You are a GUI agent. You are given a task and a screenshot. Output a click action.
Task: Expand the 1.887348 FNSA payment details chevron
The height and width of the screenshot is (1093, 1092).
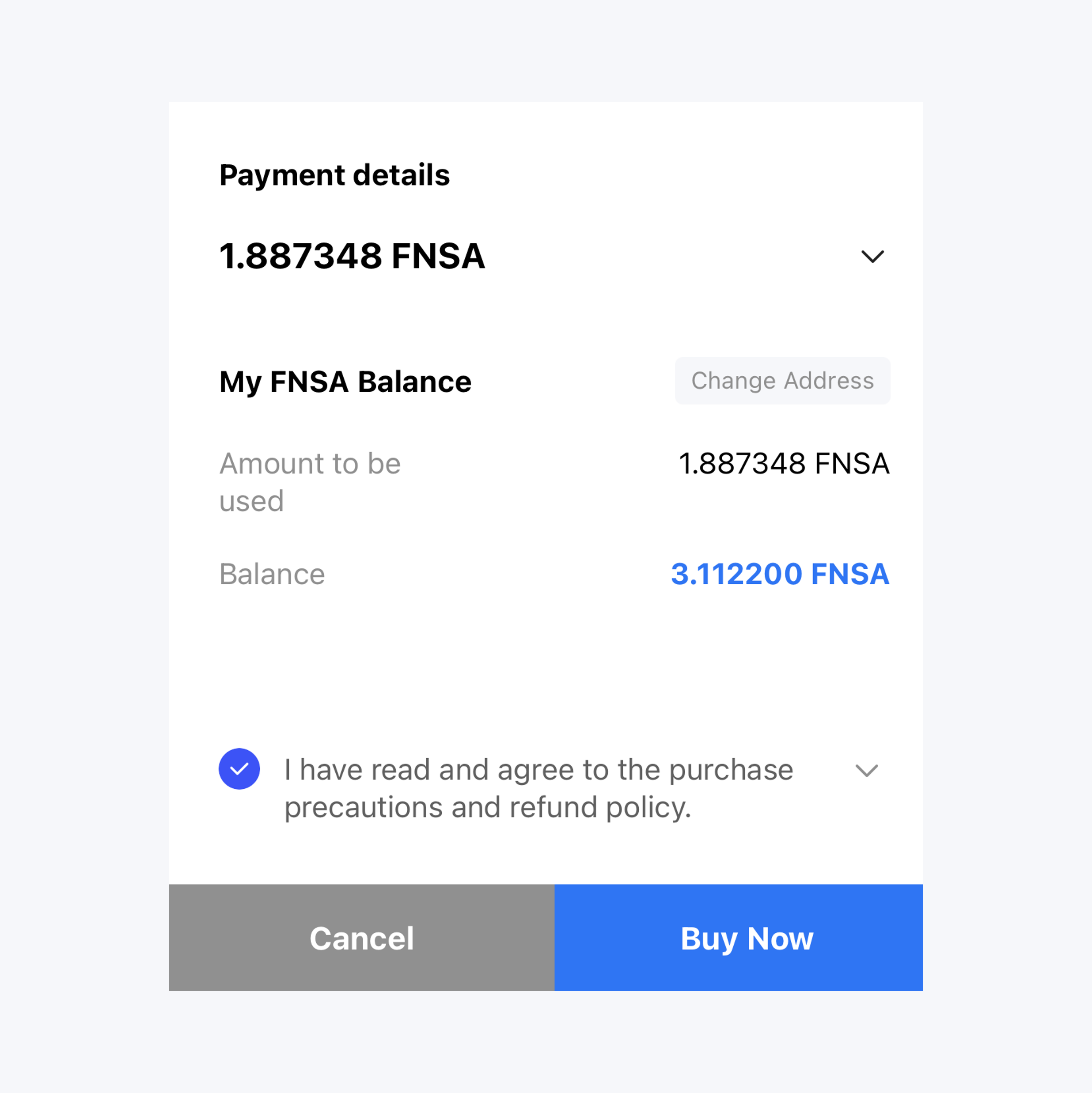point(872,256)
